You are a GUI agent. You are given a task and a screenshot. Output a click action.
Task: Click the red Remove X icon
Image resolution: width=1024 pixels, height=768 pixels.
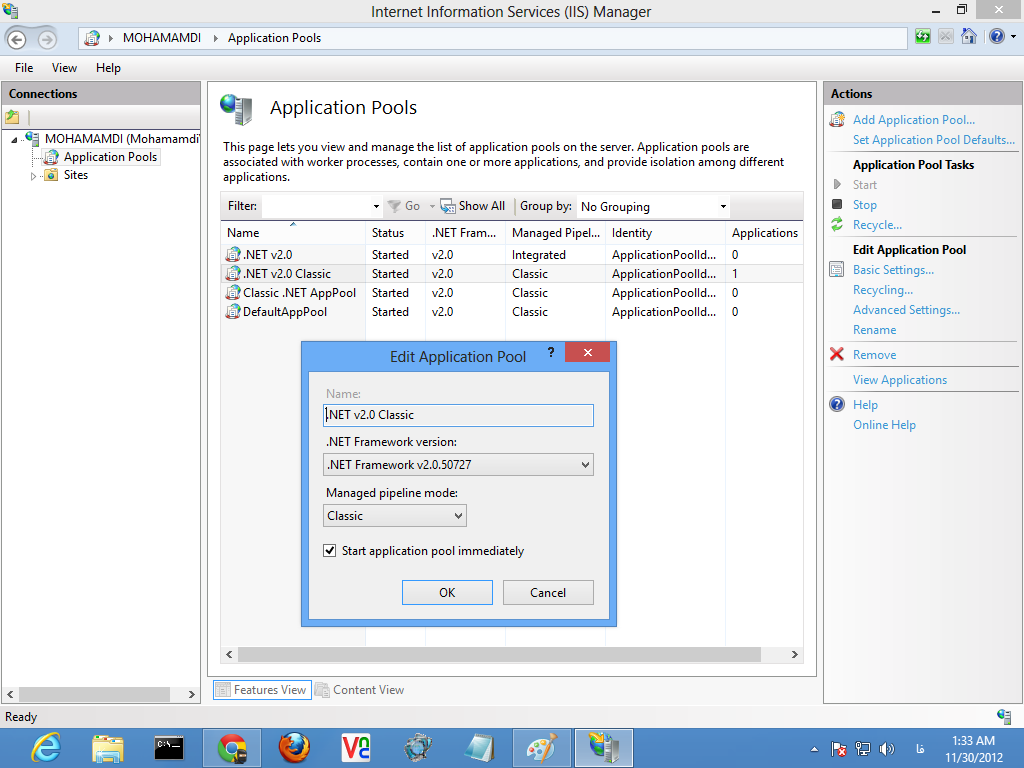pos(837,355)
